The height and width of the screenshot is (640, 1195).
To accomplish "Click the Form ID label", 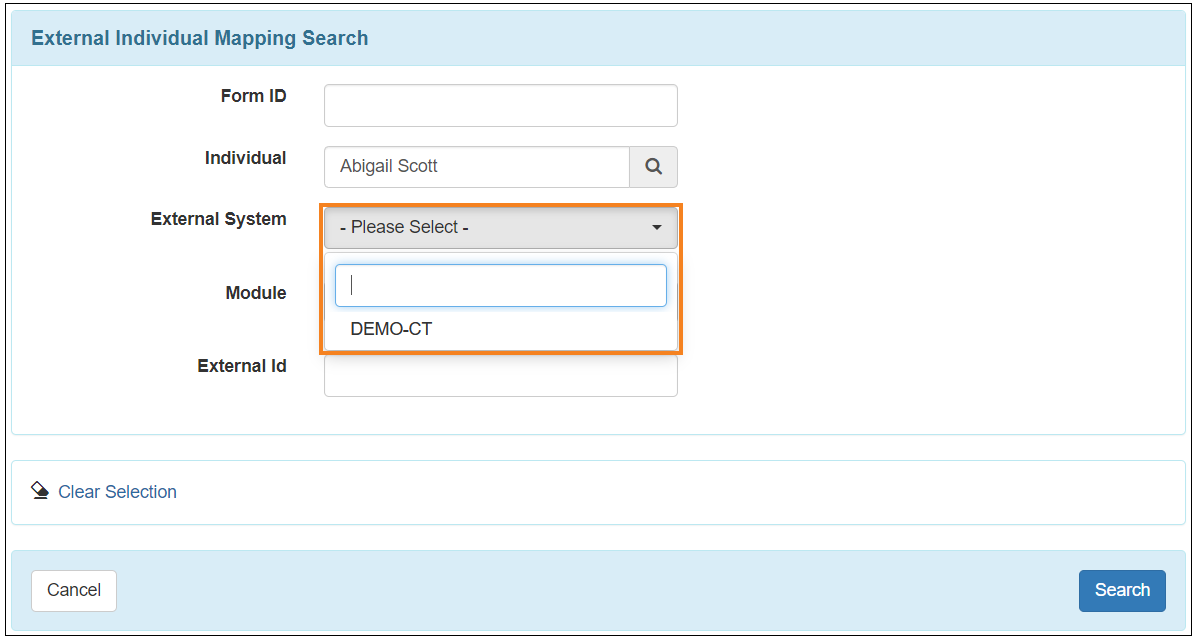I will point(254,96).
